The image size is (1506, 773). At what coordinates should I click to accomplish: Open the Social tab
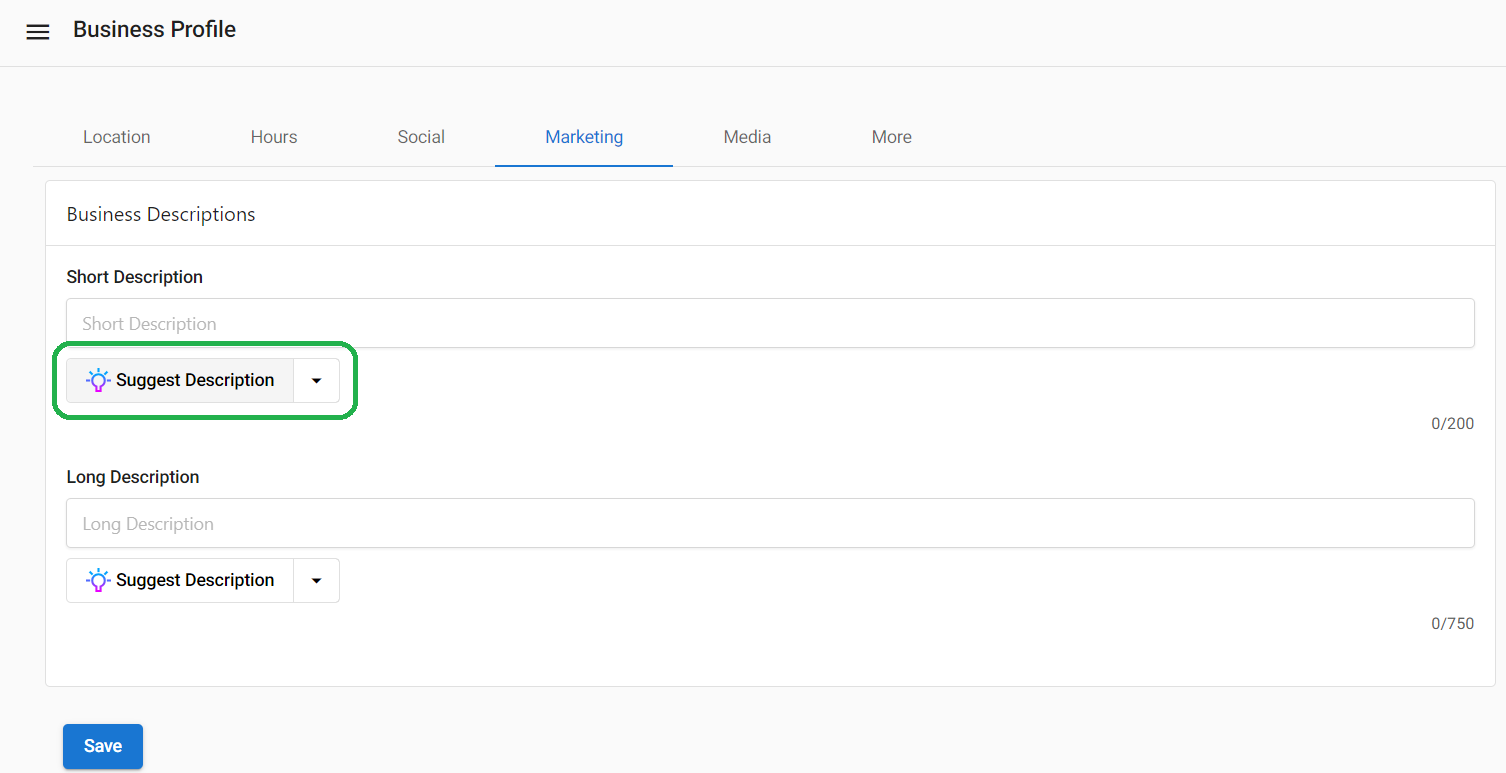tap(420, 137)
